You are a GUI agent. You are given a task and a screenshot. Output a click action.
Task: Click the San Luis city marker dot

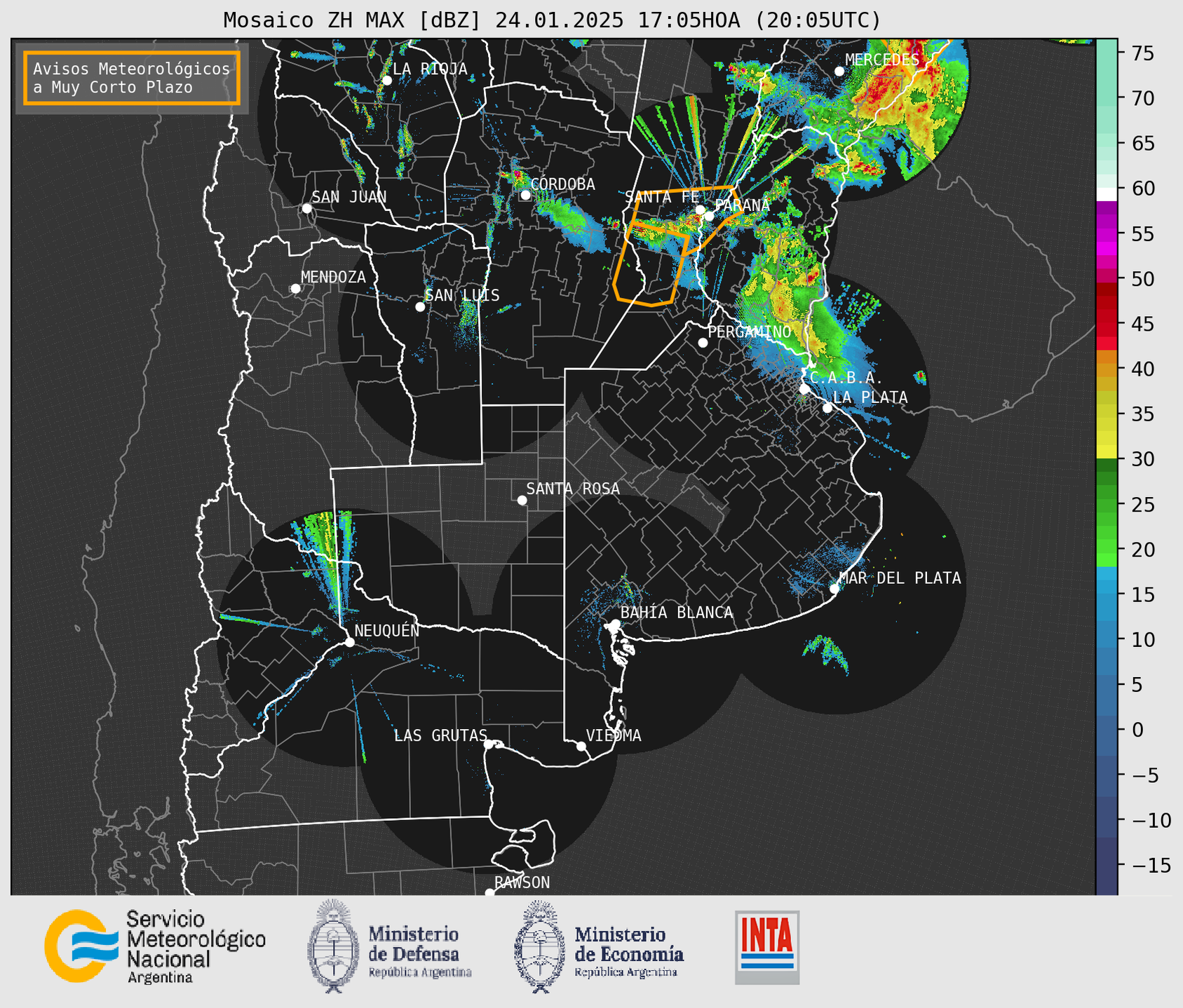[420, 307]
